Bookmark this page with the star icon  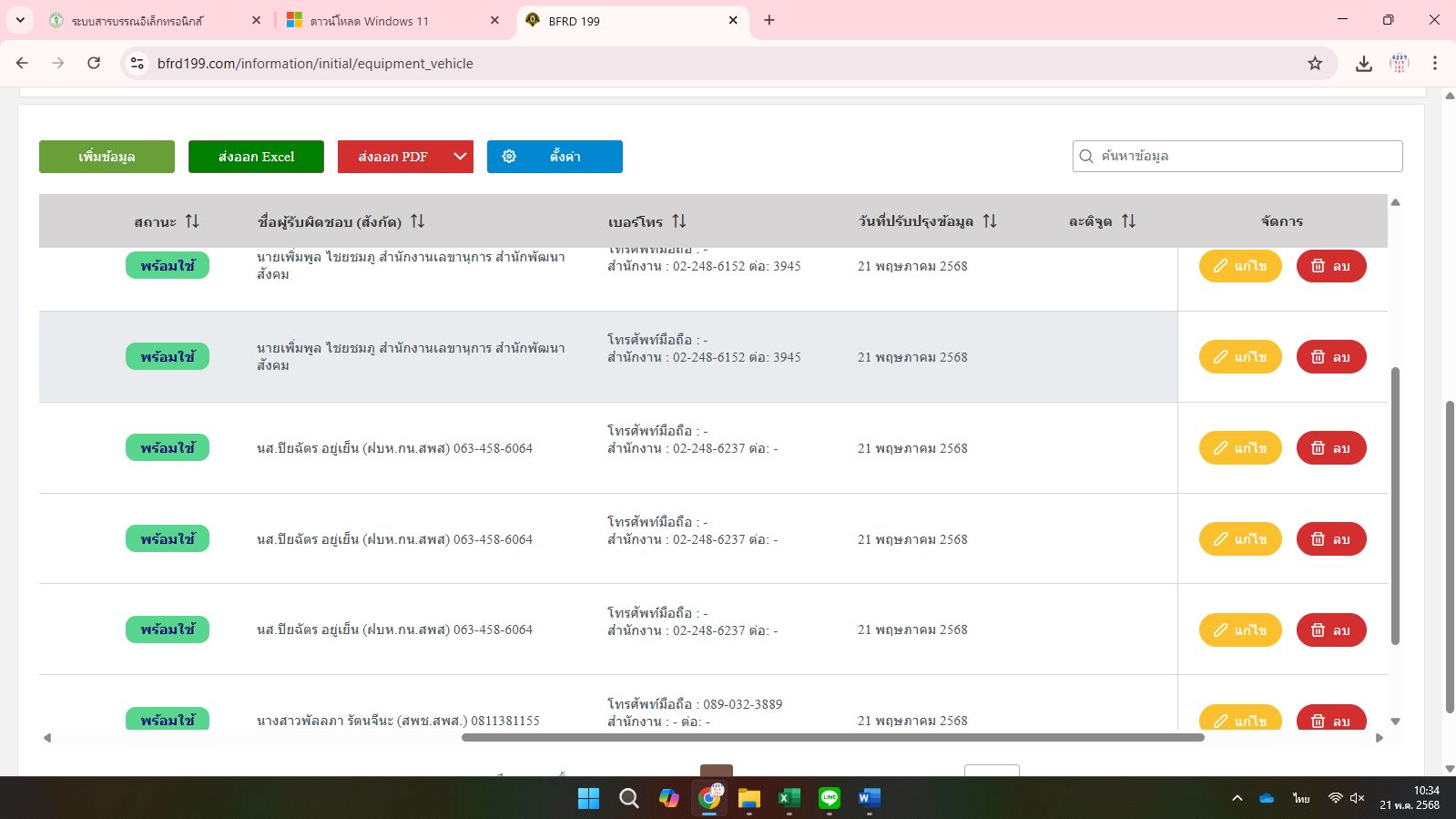point(1315,64)
